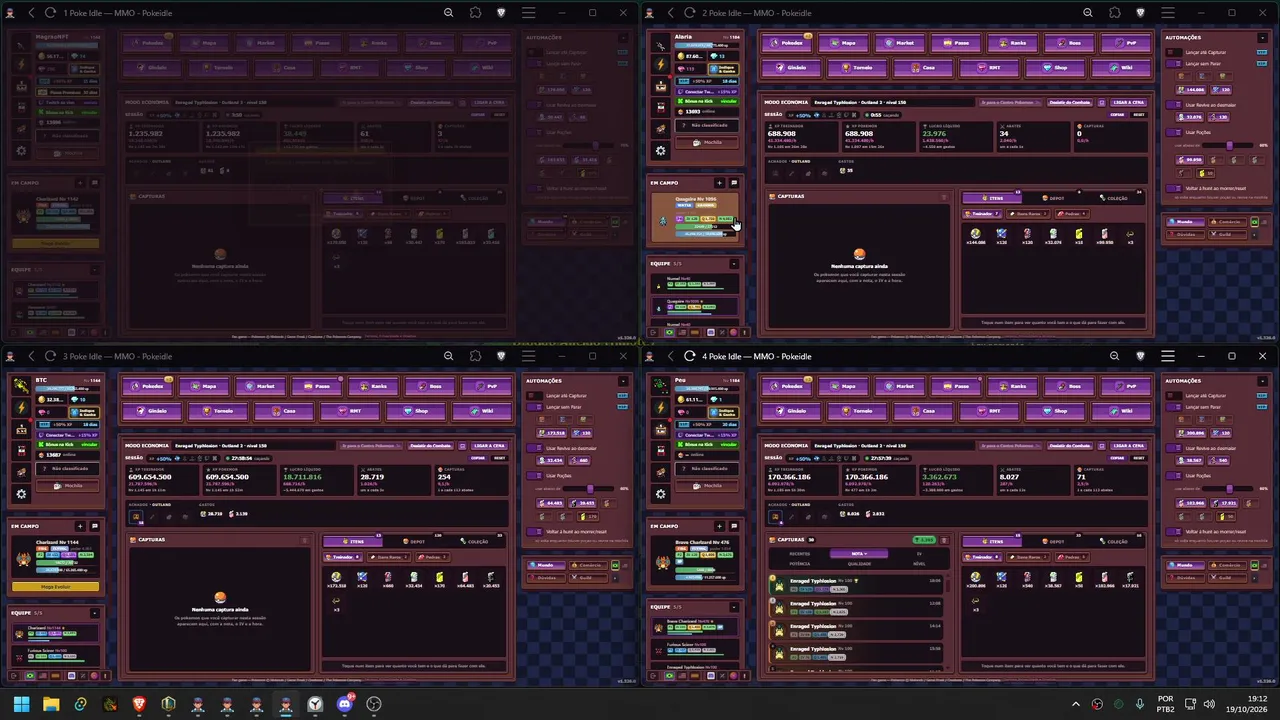
Task: Open settings gear in window 2 sidebar
Action: pyautogui.click(x=660, y=151)
